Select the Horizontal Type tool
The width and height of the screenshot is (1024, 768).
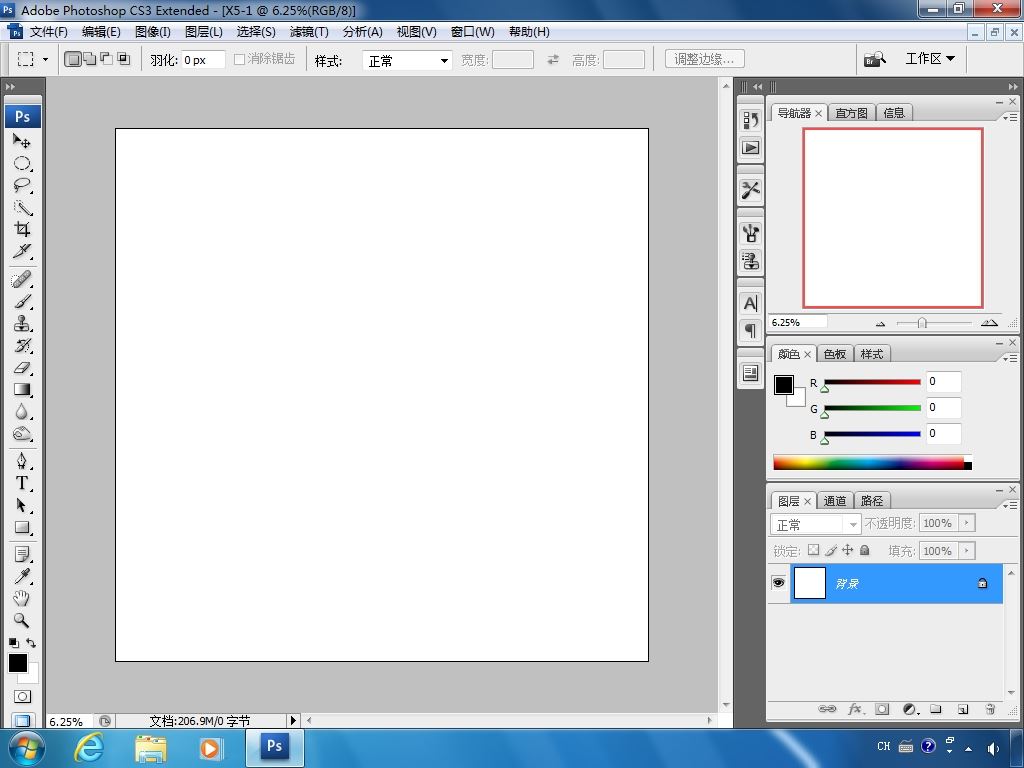click(x=22, y=483)
